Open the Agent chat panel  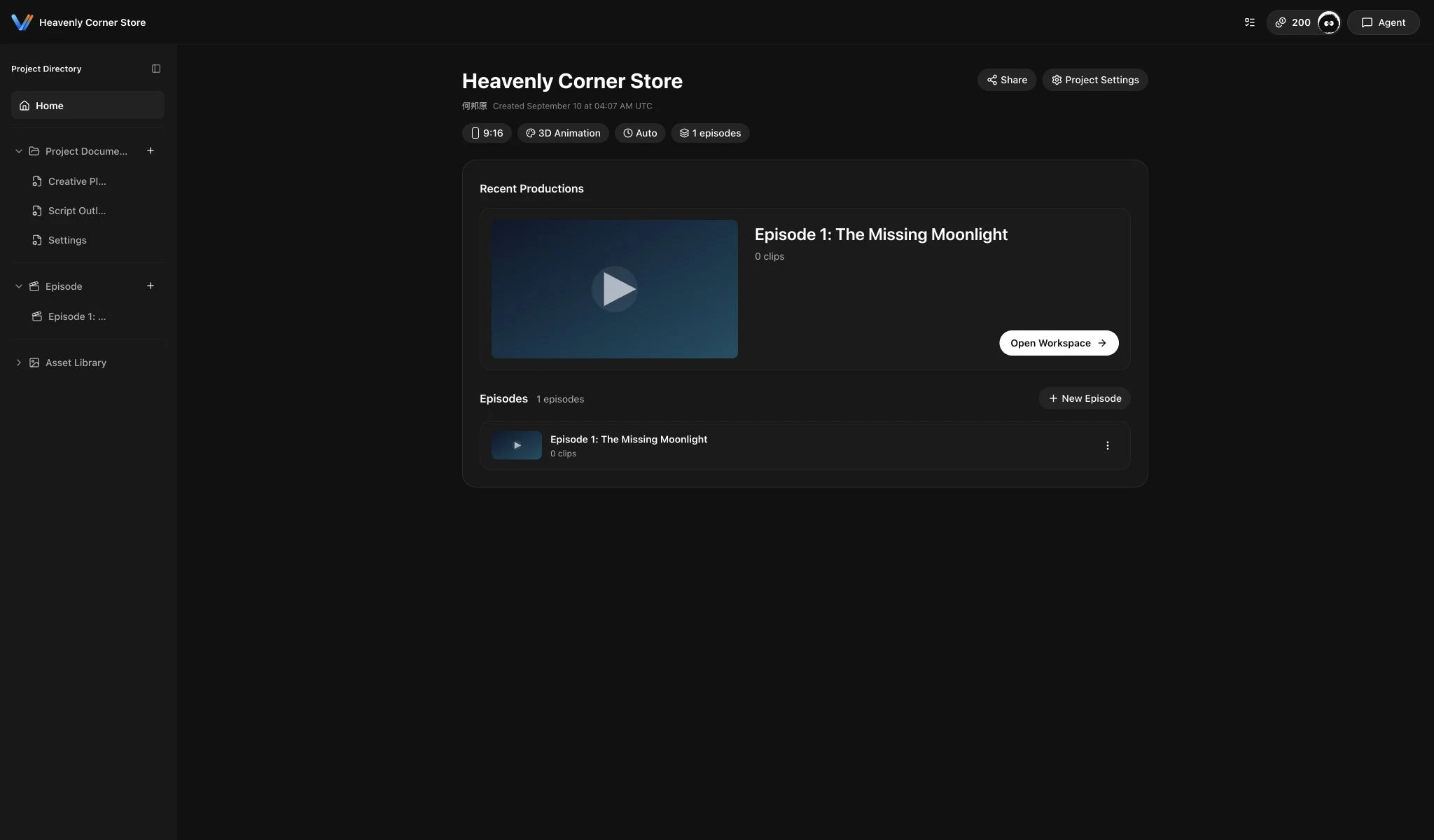tap(1383, 22)
